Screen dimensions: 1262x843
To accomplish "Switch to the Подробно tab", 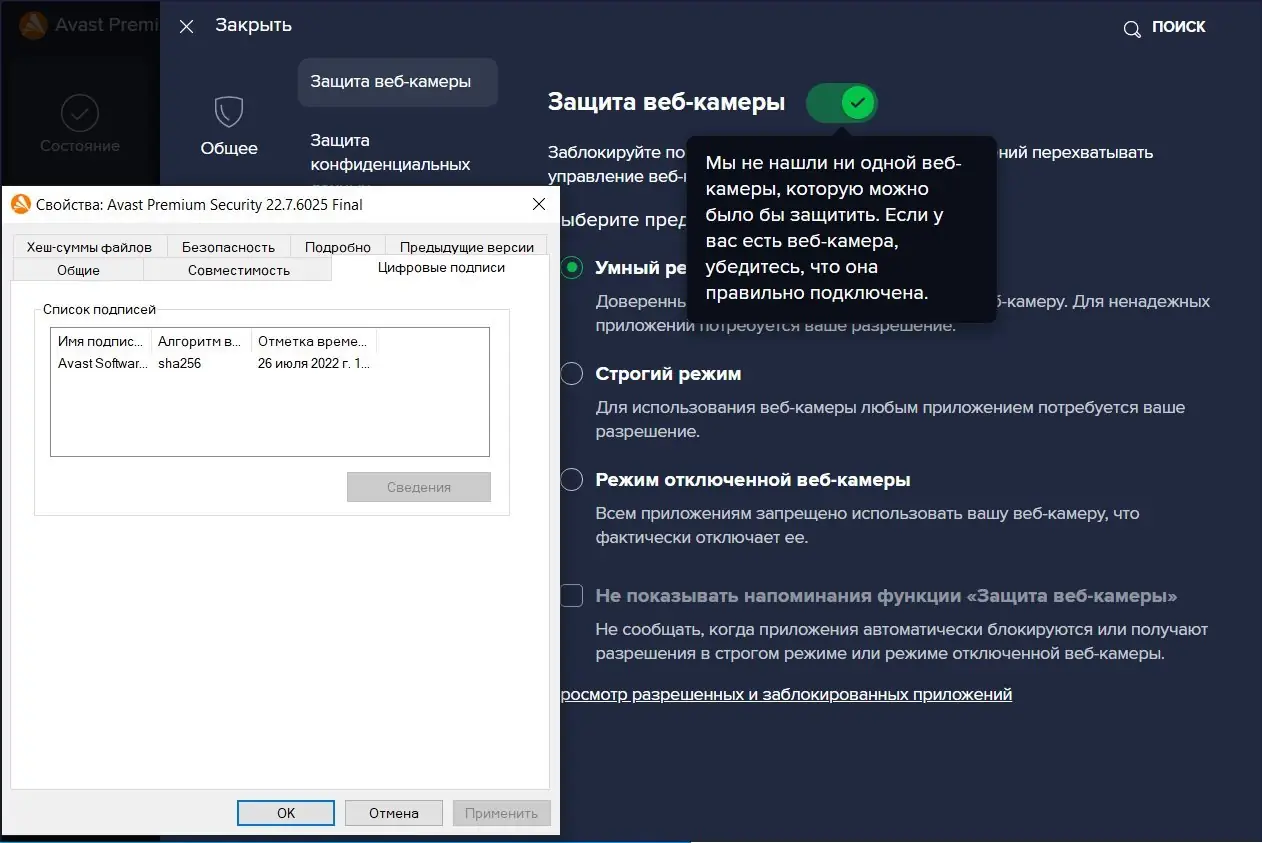I will pos(338,247).
